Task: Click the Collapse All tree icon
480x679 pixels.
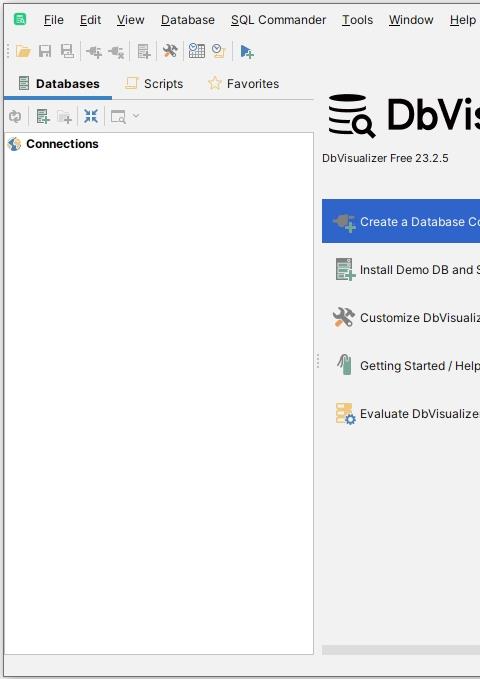Action: [x=91, y=116]
